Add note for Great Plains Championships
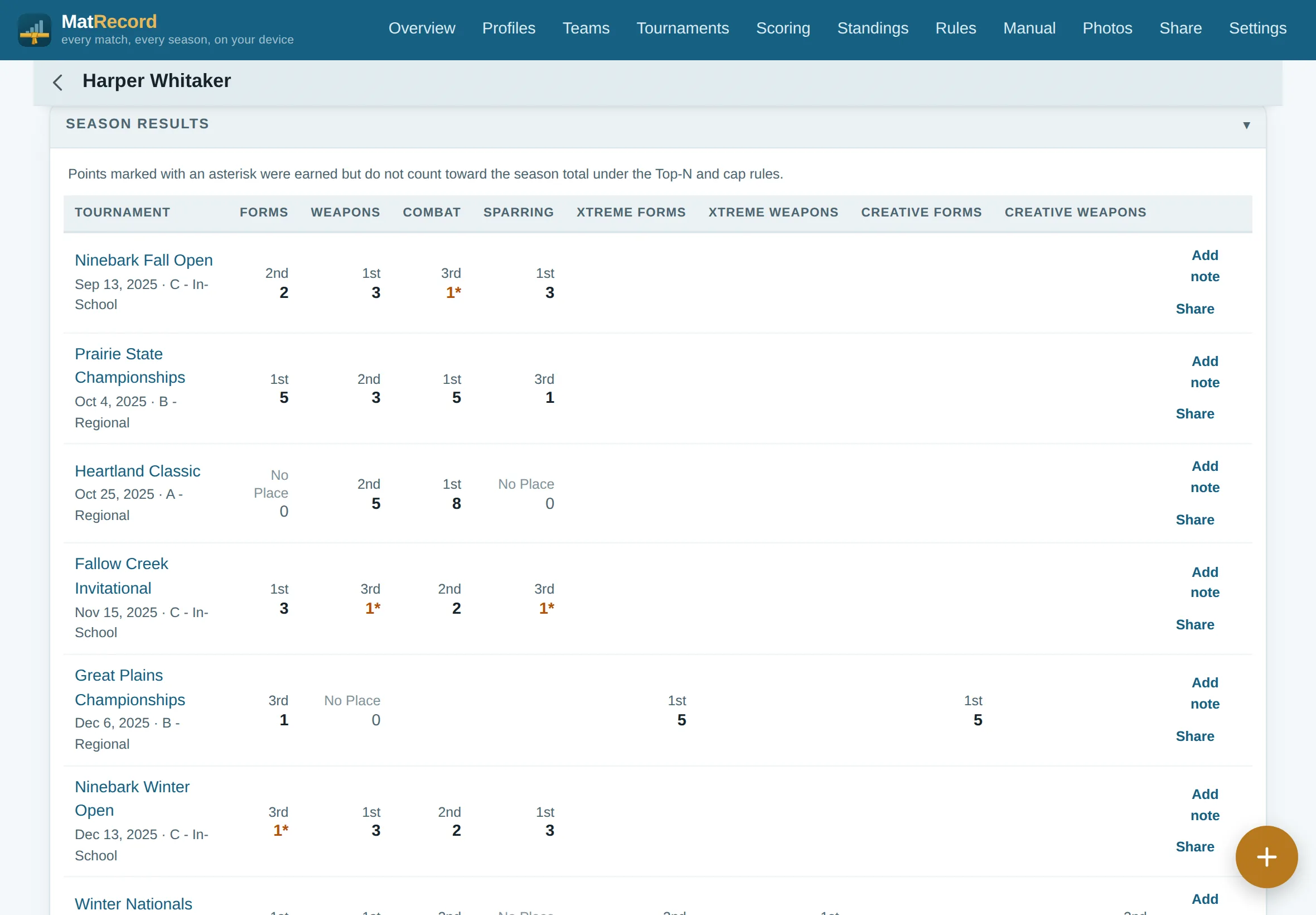The image size is (1316, 915). (1204, 693)
